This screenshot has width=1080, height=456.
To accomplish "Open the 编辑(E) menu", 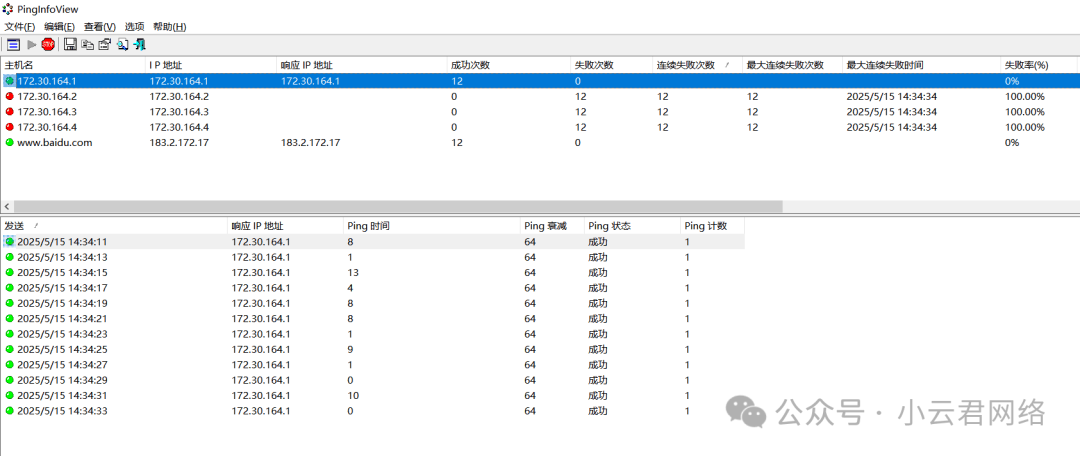I will coord(59,27).
